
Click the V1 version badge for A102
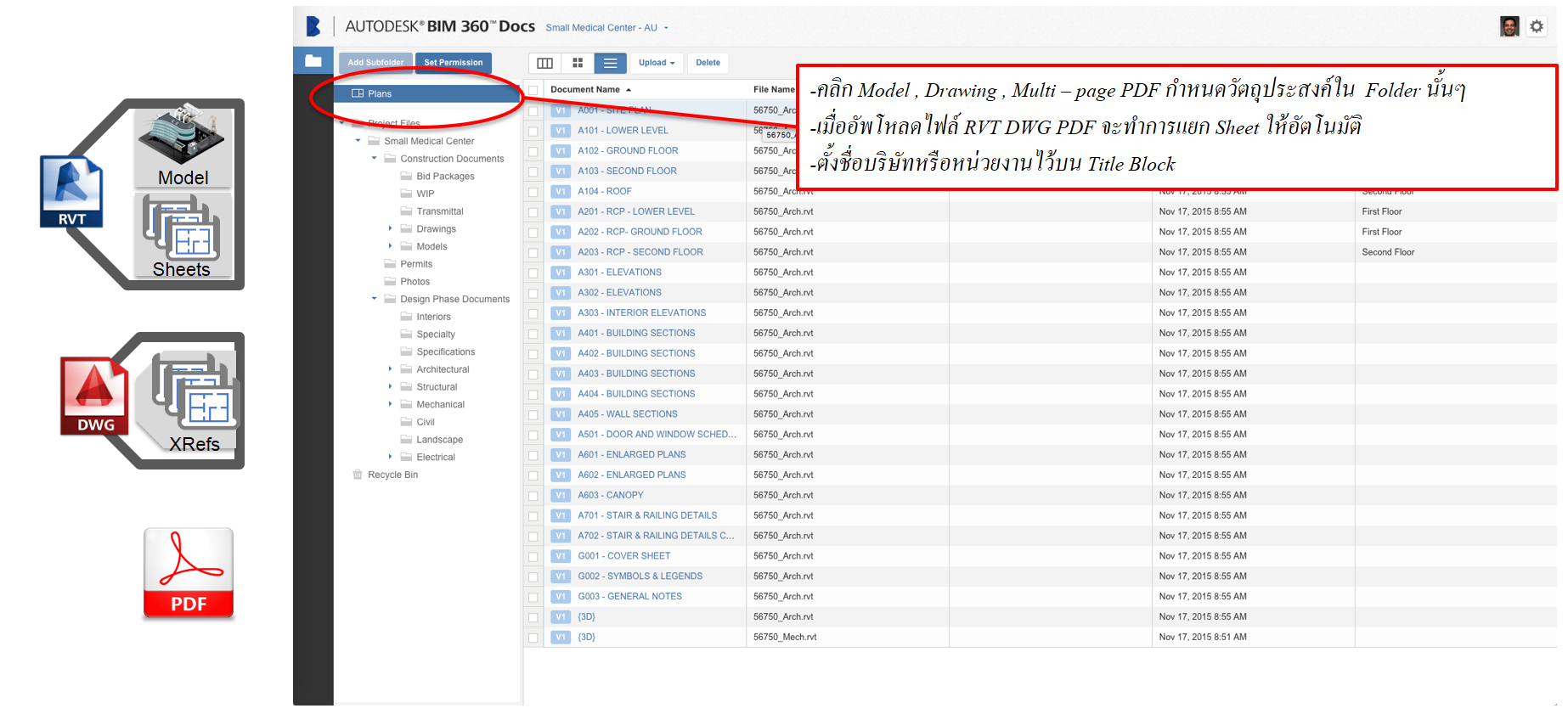pyautogui.click(x=561, y=151)
